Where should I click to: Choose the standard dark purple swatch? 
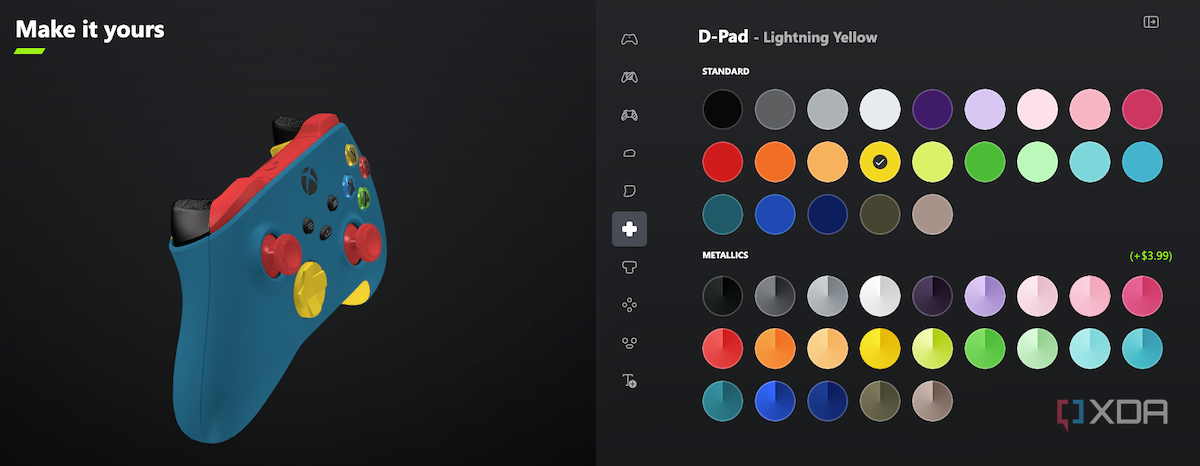click(932, 109)
